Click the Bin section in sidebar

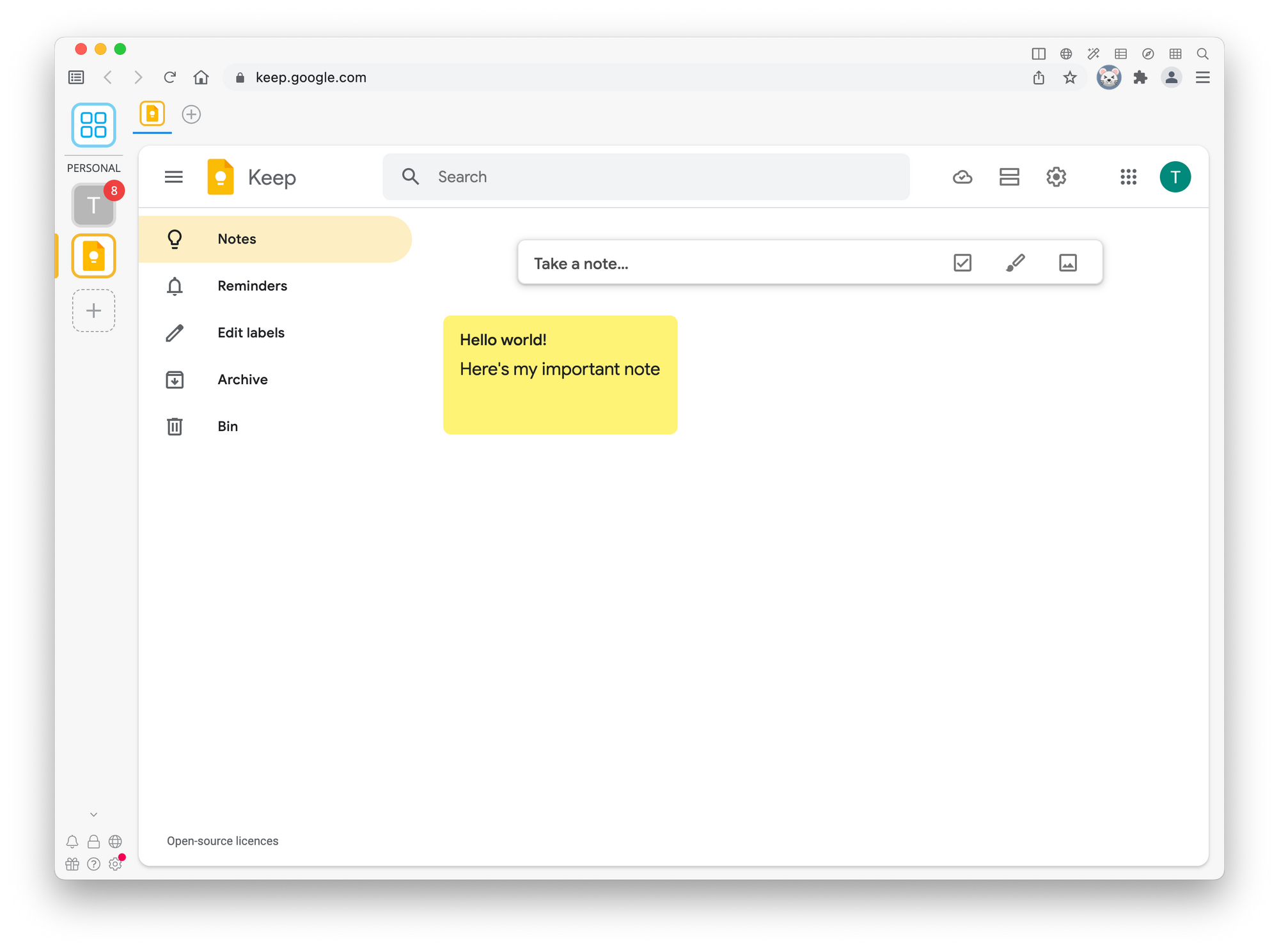(228, 426)
